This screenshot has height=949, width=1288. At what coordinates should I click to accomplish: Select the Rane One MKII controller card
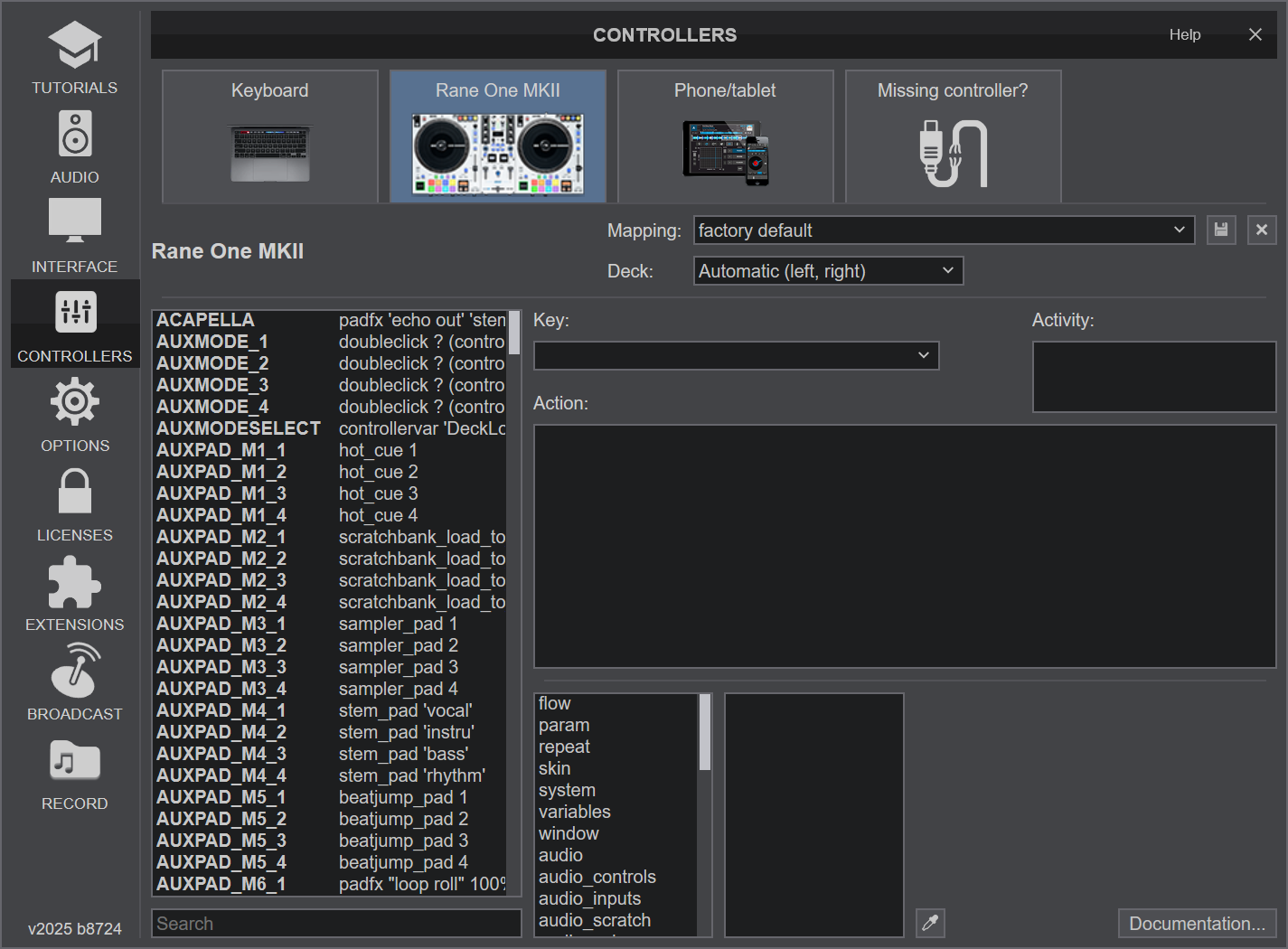[498, 136]
